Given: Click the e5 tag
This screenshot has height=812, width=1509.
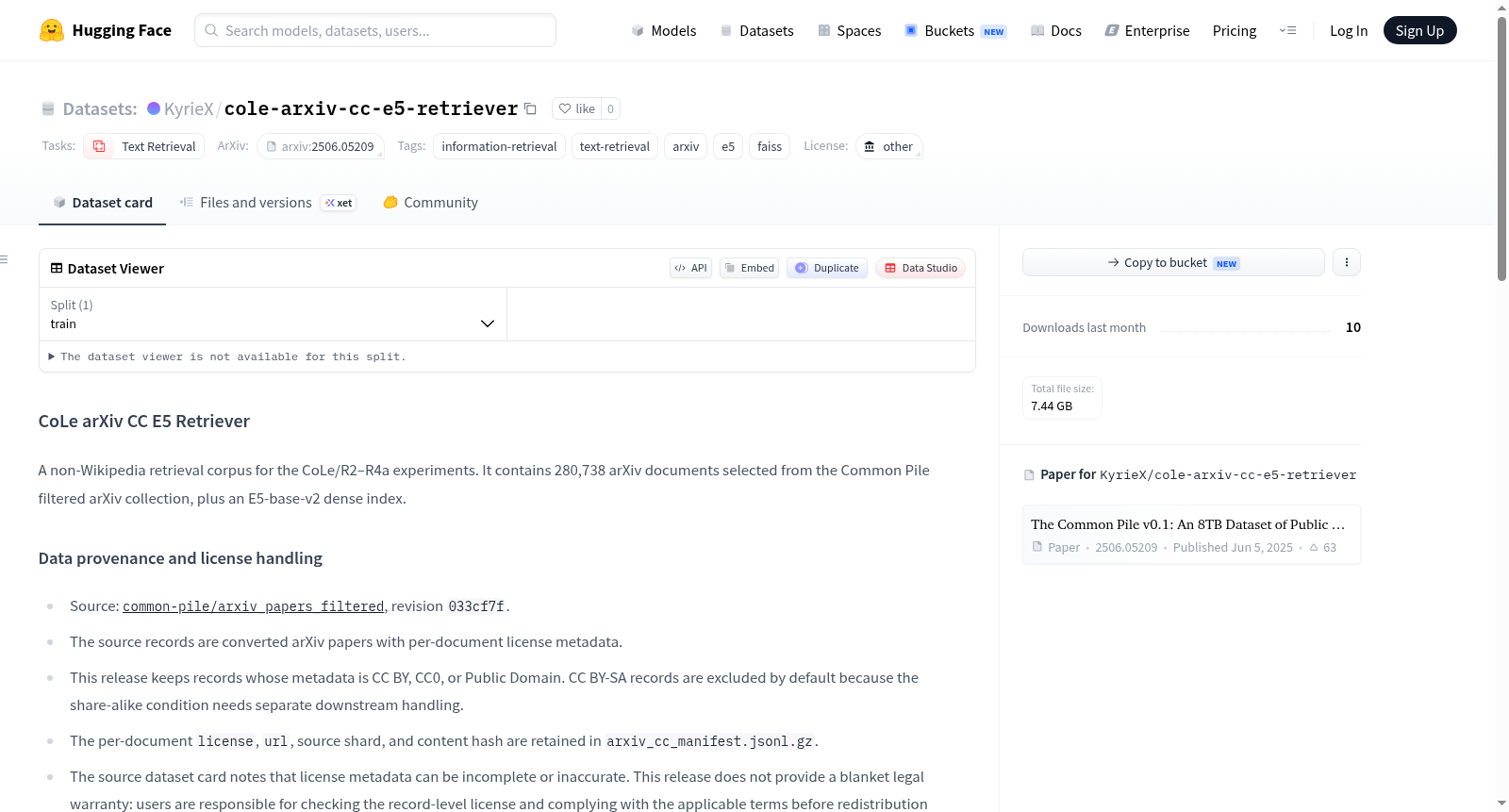Looking at the screenshot, I should click(728, 146).
